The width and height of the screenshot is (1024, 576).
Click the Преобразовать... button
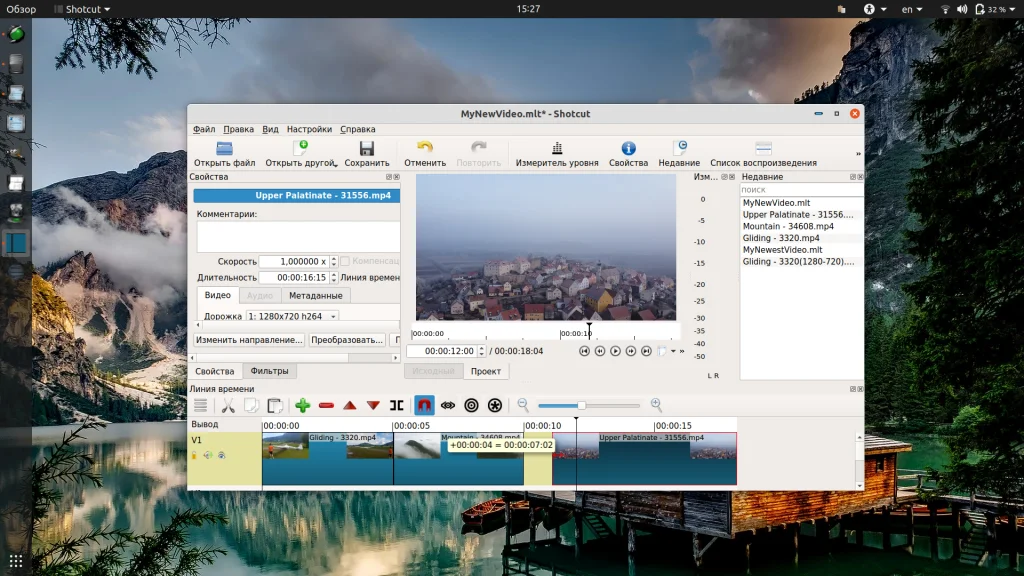pos(347,340)
